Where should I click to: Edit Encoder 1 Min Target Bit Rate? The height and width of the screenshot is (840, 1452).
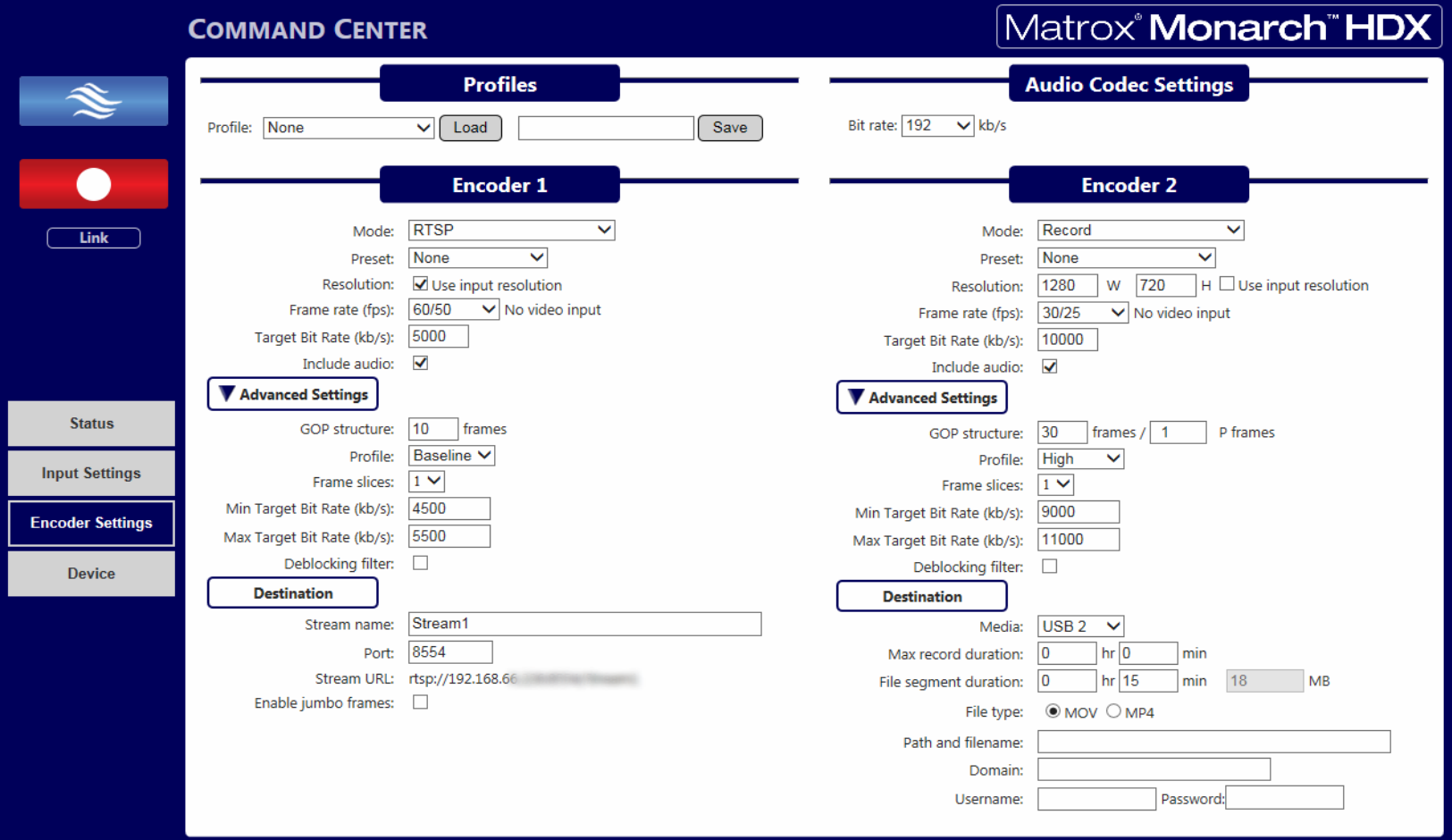pyautogui.click(x=449, y=508)
